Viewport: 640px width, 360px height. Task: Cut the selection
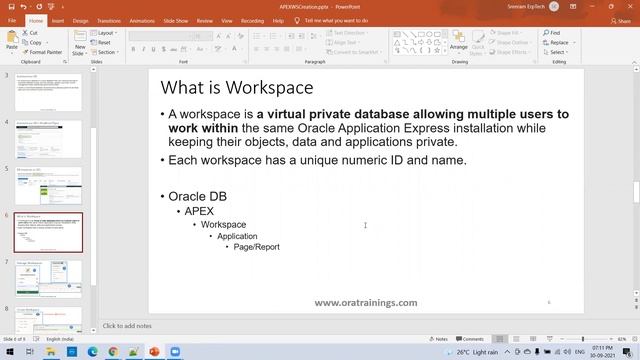click(x=30, y=33)
